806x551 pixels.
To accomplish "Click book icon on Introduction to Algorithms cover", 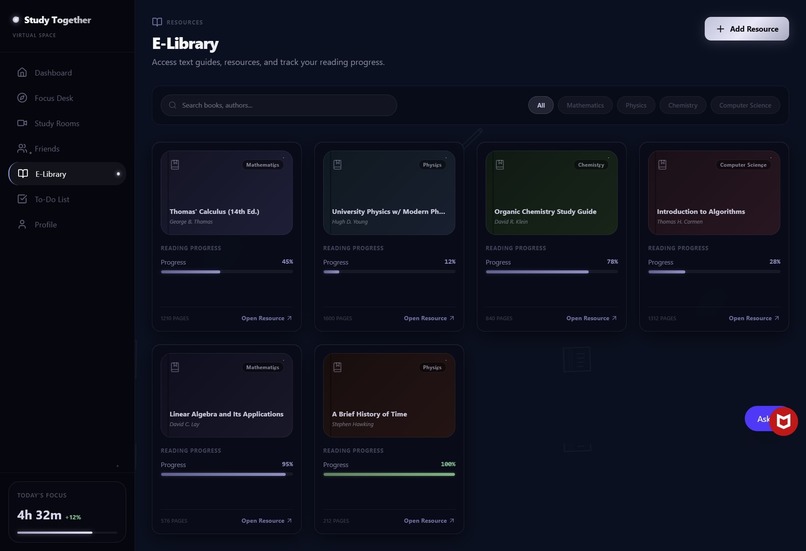I will click(x=662, y=164).
